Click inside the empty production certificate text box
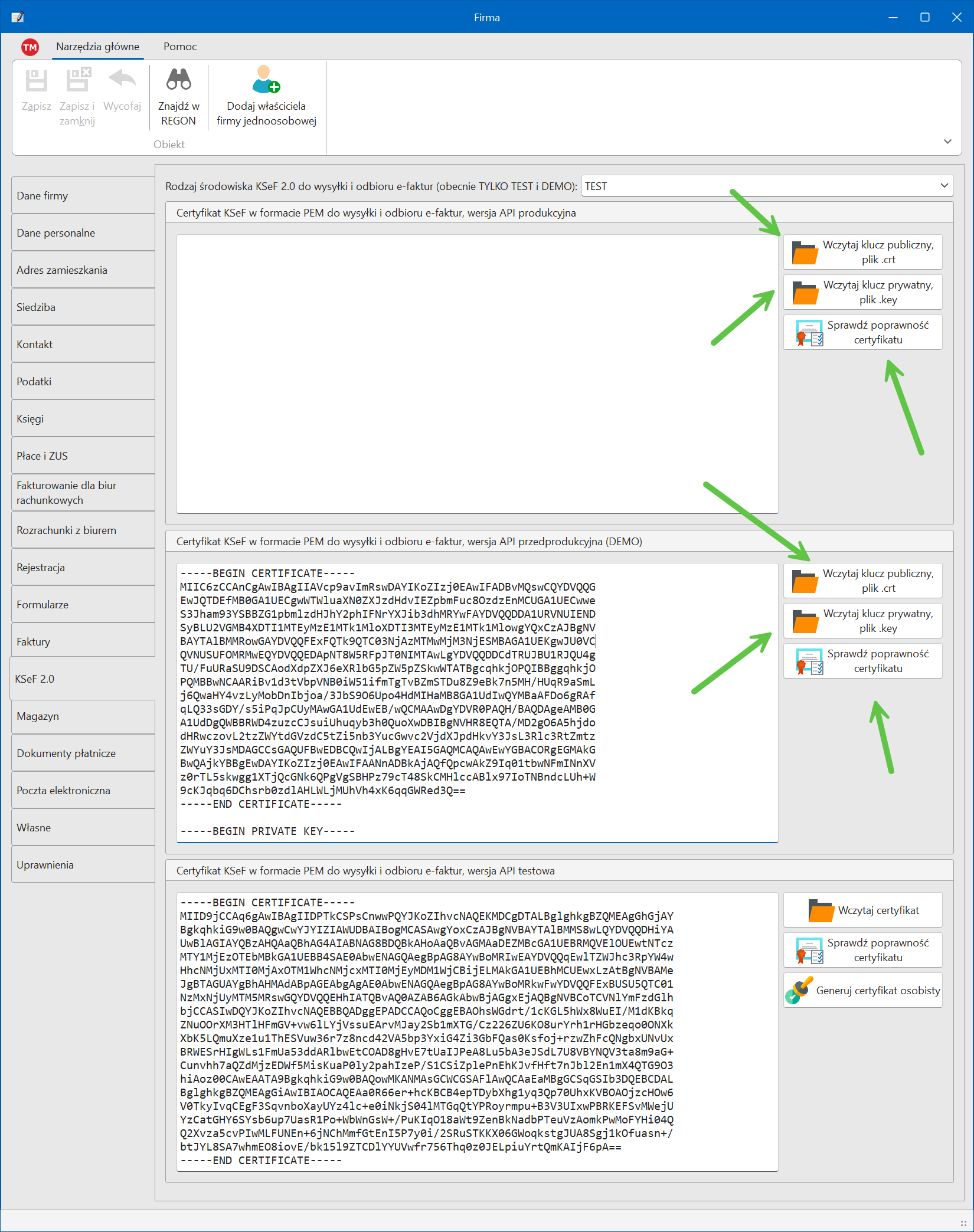 [x=477, y=374]
